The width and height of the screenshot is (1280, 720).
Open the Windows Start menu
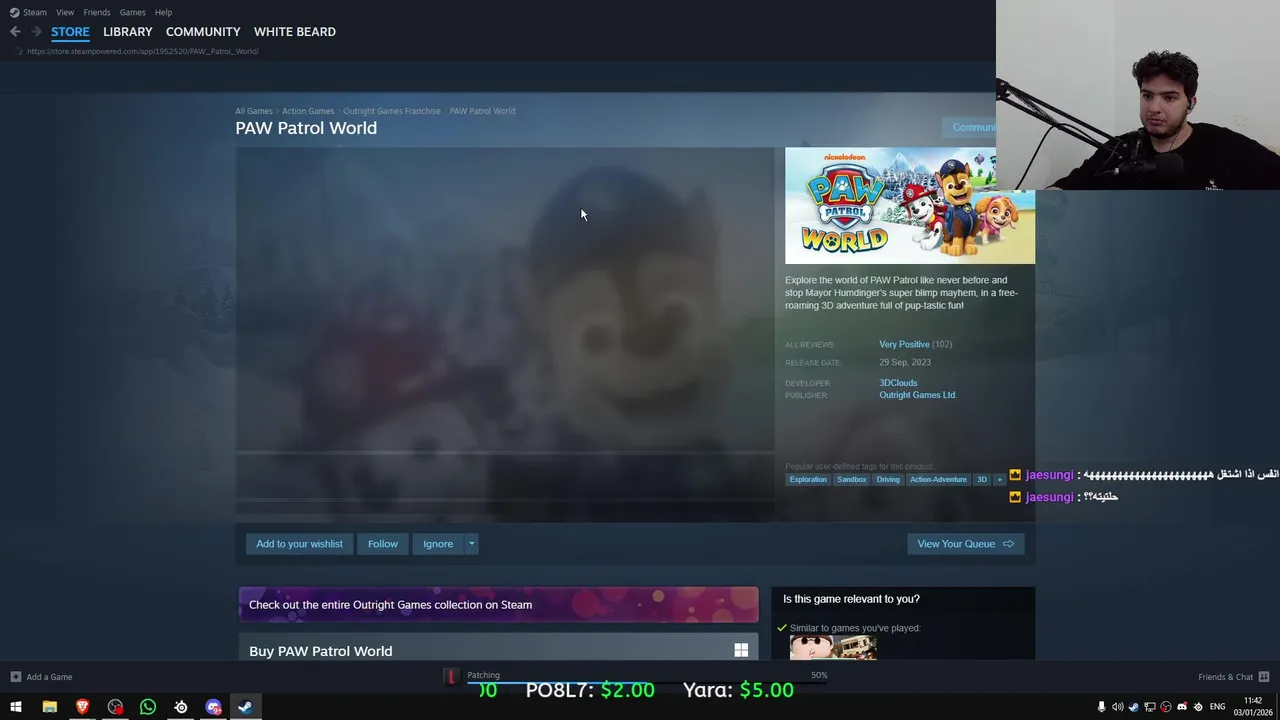pyautogui.click(x=16, y=707)
